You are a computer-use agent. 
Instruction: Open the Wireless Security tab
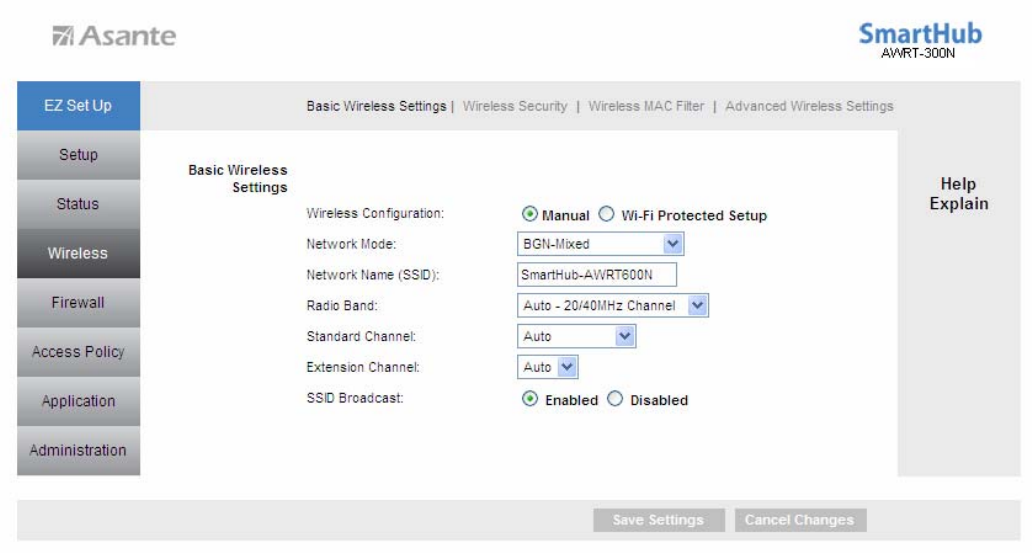tap(515, 106)
